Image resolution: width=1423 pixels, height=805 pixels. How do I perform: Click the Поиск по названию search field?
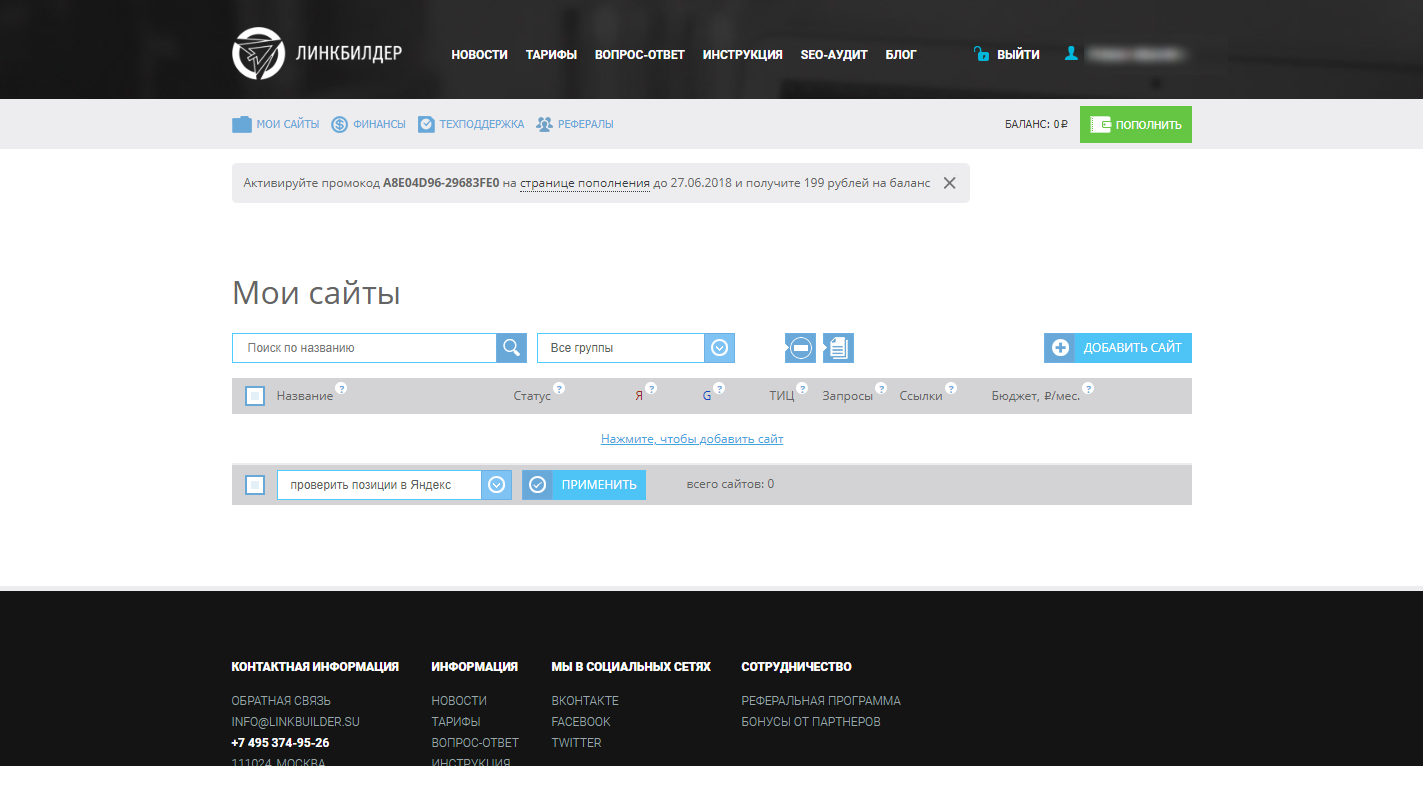[364, 348]
